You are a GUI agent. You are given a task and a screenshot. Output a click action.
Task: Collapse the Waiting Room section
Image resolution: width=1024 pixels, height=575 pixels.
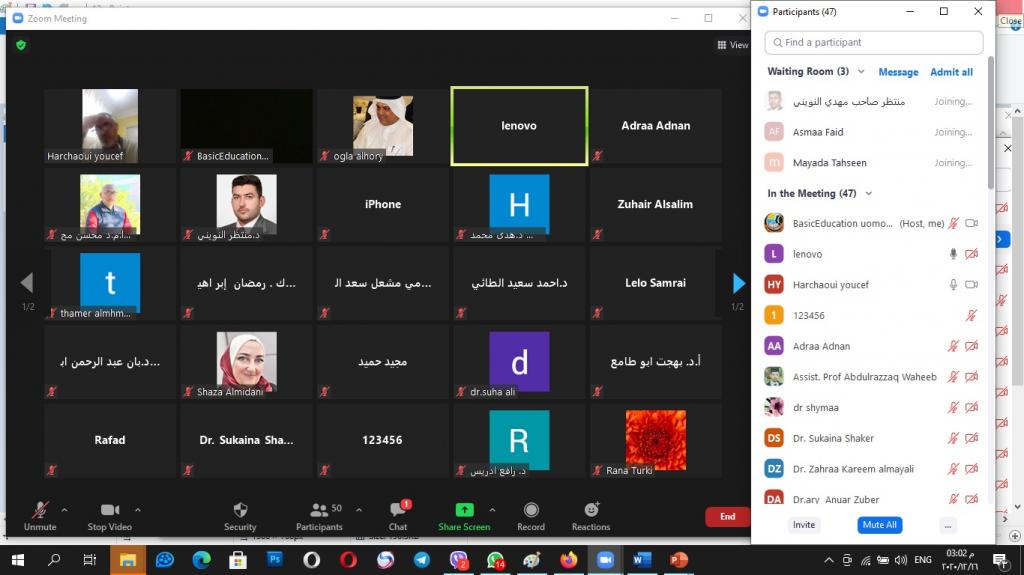[861, 72]
